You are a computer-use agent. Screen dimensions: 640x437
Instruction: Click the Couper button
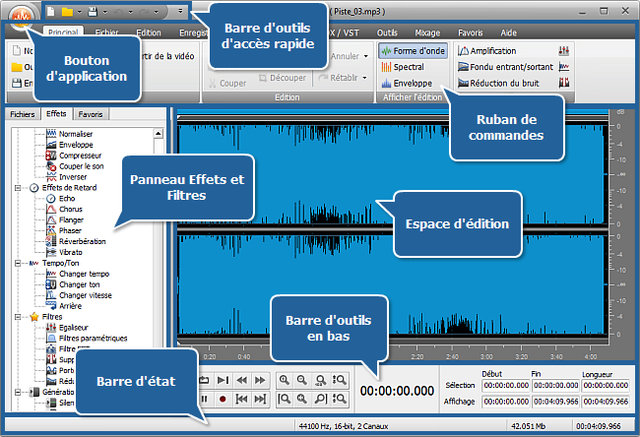click(228, 83)
